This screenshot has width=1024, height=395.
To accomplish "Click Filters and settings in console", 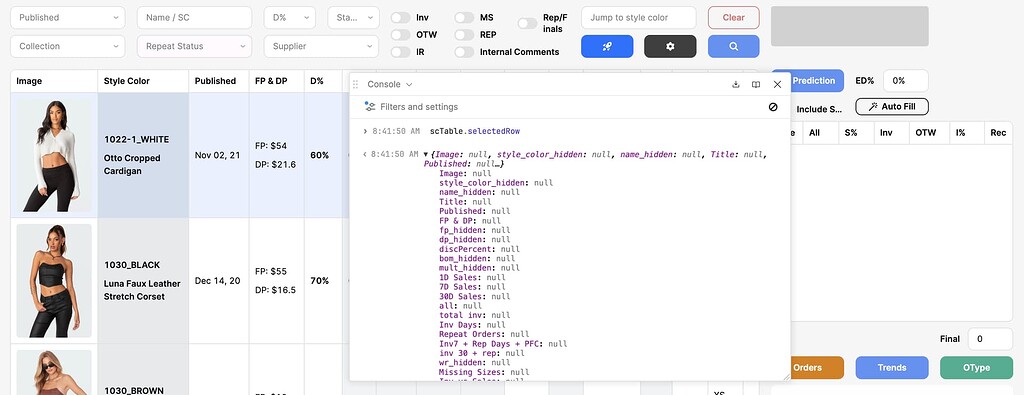I will (419, 107).
